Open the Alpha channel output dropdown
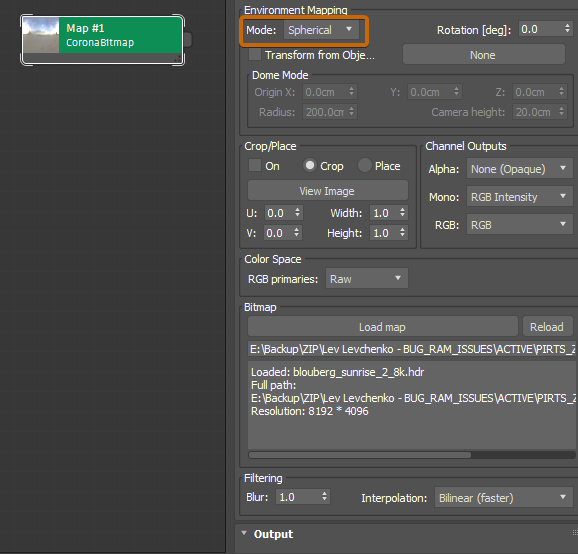 [x=519, y=169]
